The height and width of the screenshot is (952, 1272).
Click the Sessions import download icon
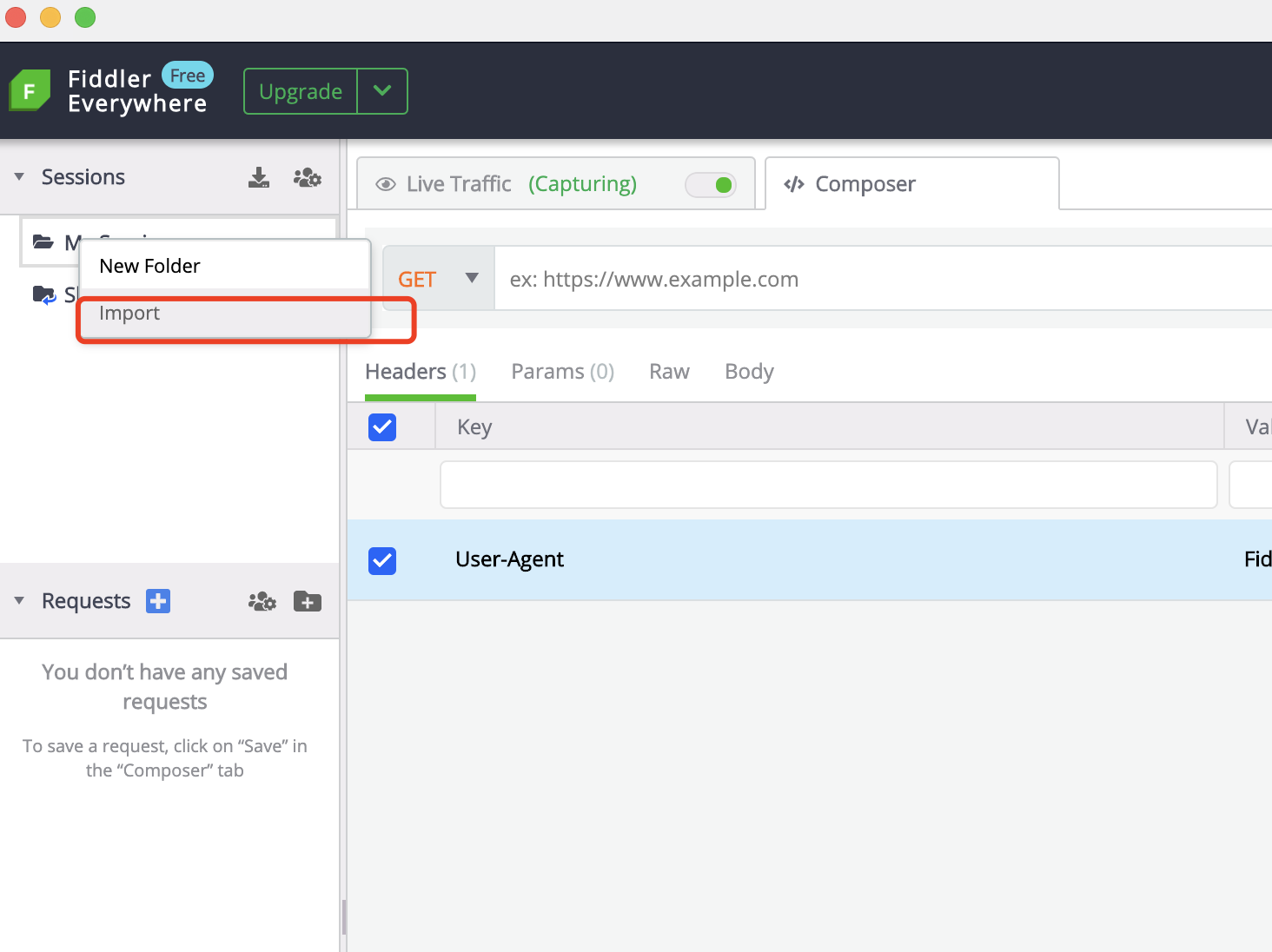[x=259, y=177]
